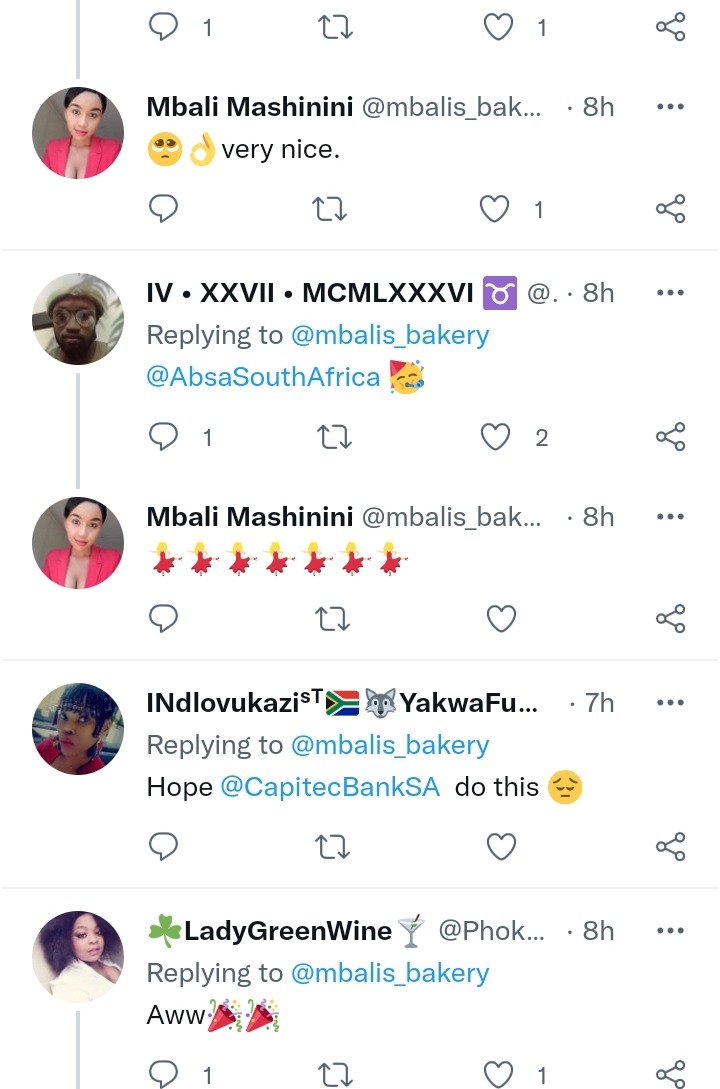Reply to the @AbsaSouthAfrica mention tweet
The image size is (720, 1089).
163,437
